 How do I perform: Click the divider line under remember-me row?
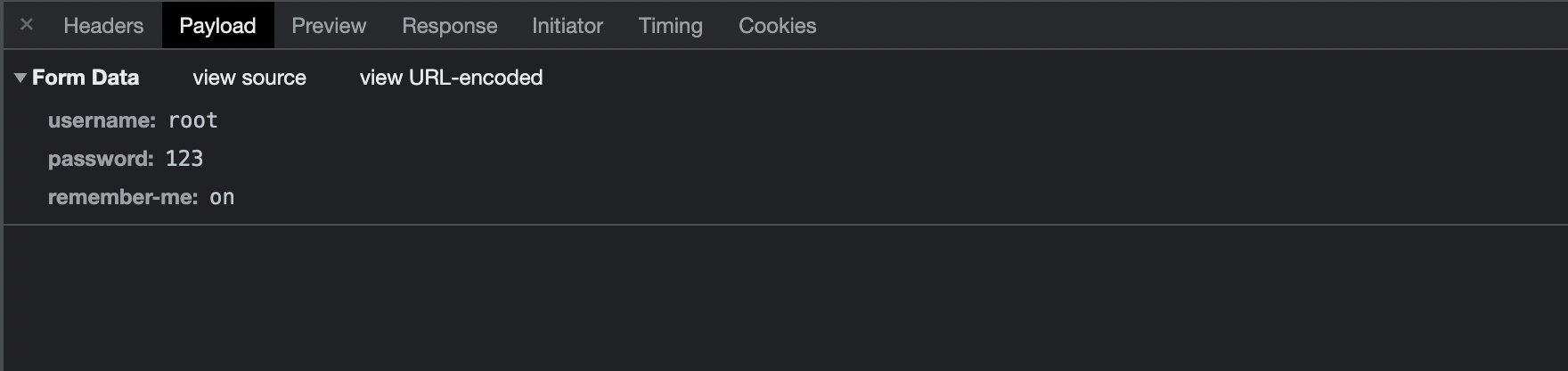784,225
